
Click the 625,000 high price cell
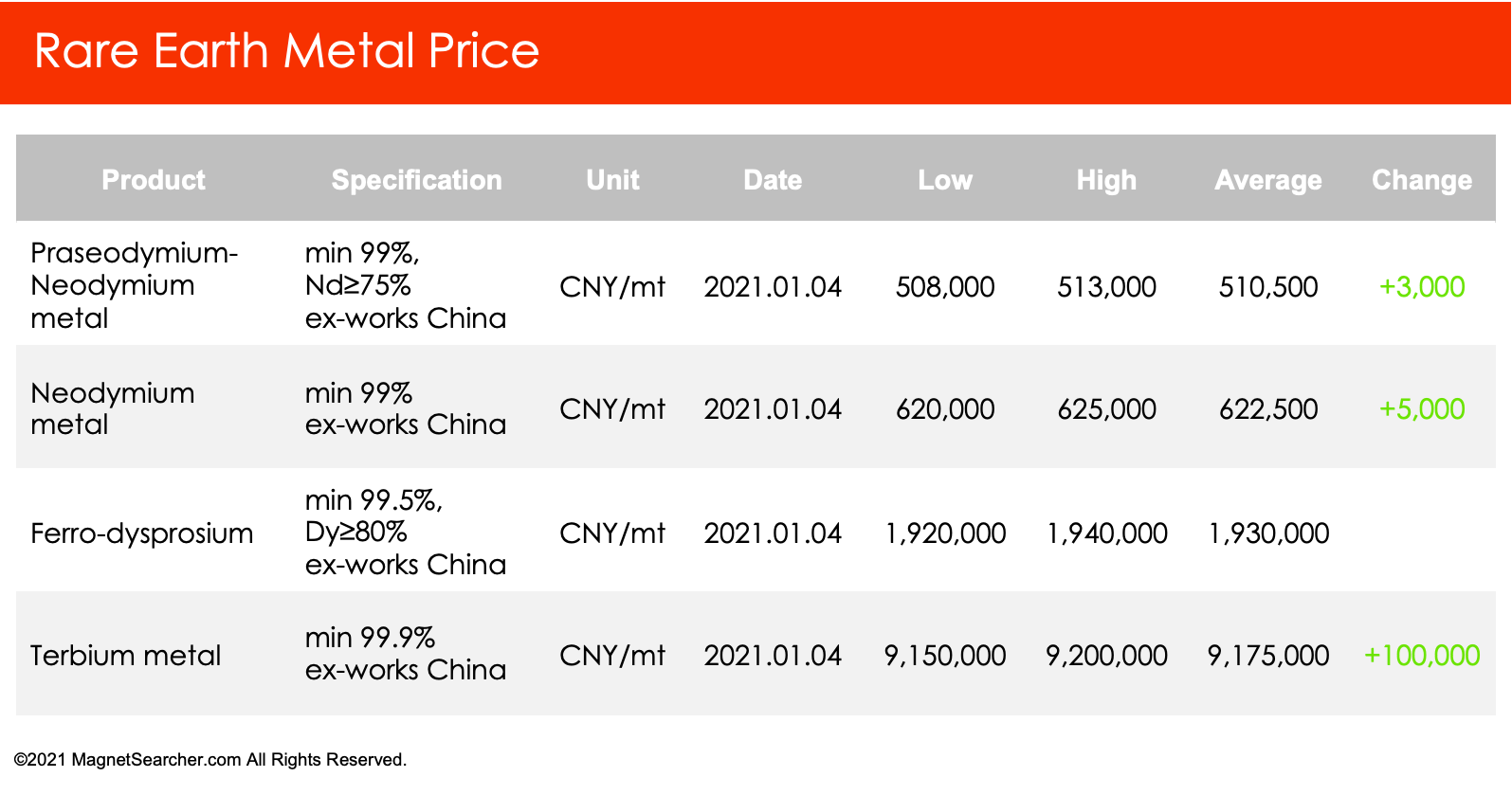coord(1106,408)
